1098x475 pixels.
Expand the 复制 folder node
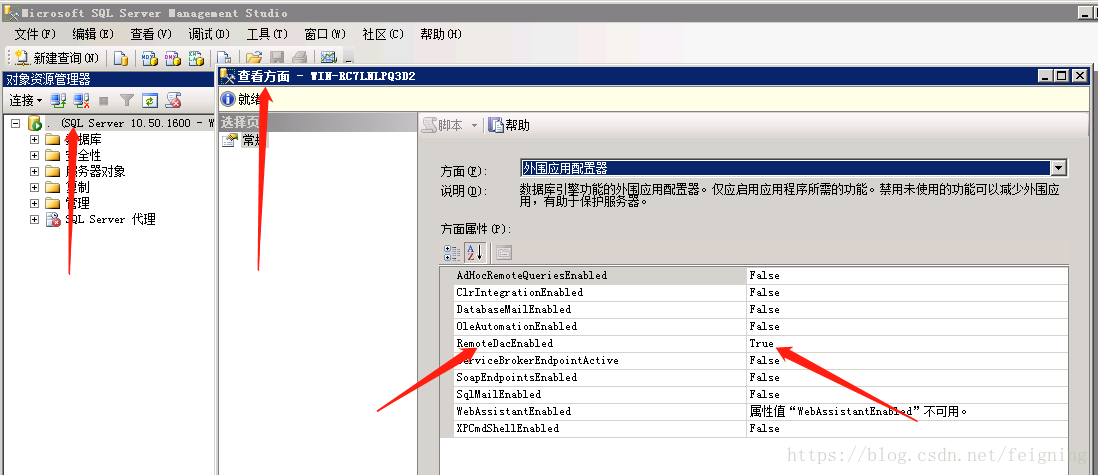click(34, 187)
